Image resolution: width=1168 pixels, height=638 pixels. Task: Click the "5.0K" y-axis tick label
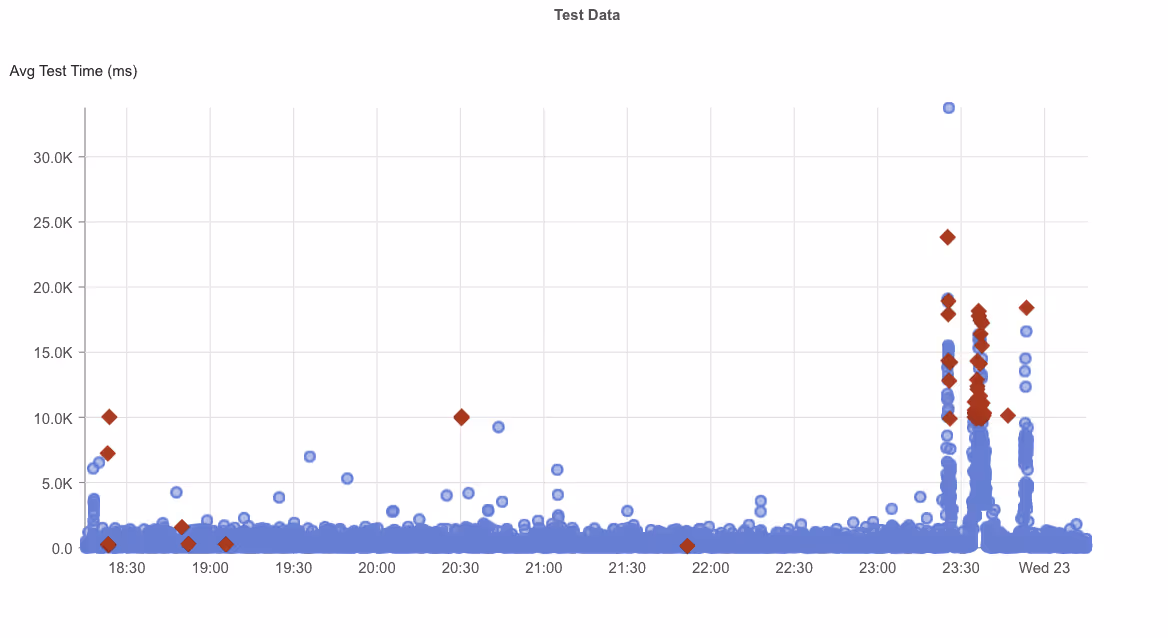(x=57, y=484)
